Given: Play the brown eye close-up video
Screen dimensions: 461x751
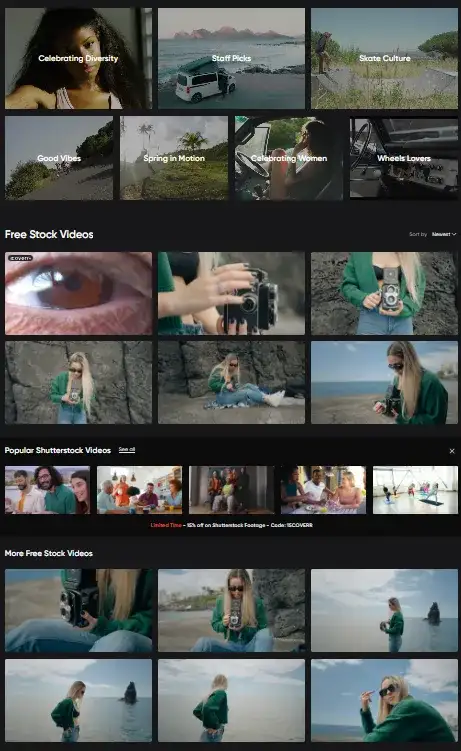Looking at the screenshot, I should click(79, 294).
